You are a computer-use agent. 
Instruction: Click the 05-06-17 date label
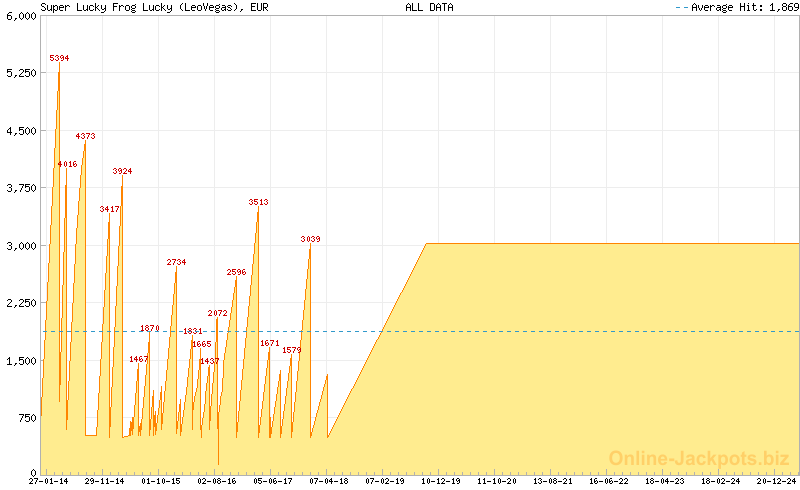pos(273,481)
